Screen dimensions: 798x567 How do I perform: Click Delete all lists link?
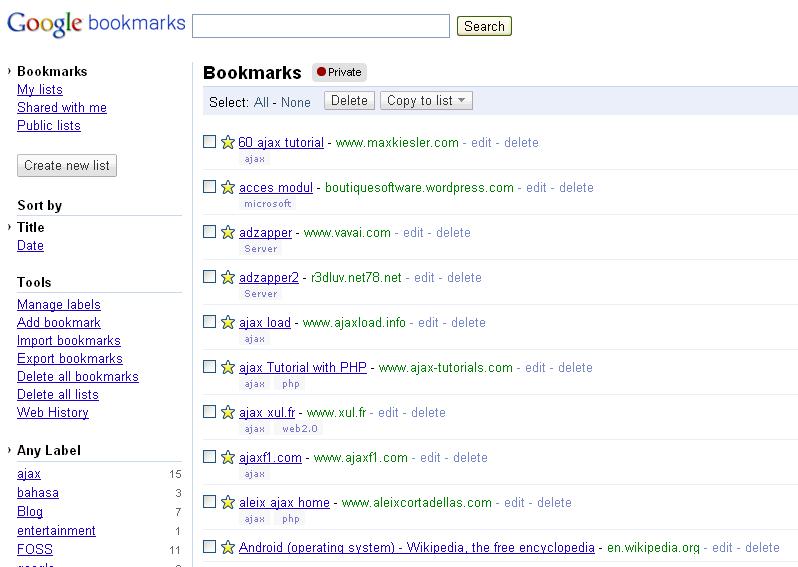click(x=58, y=394)
